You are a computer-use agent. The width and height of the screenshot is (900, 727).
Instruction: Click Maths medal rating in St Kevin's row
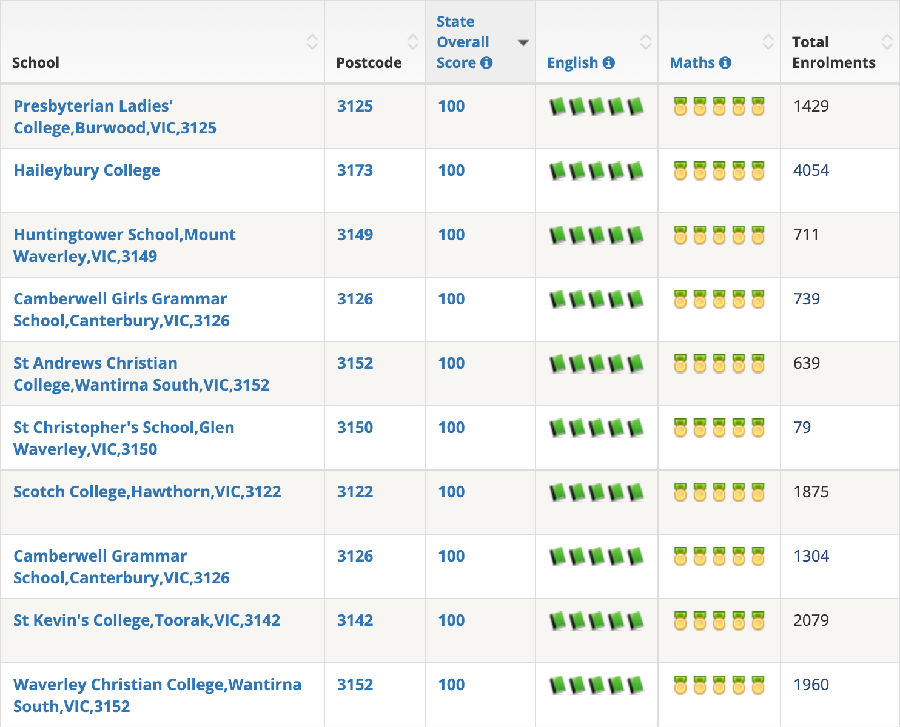click(719, 620)
